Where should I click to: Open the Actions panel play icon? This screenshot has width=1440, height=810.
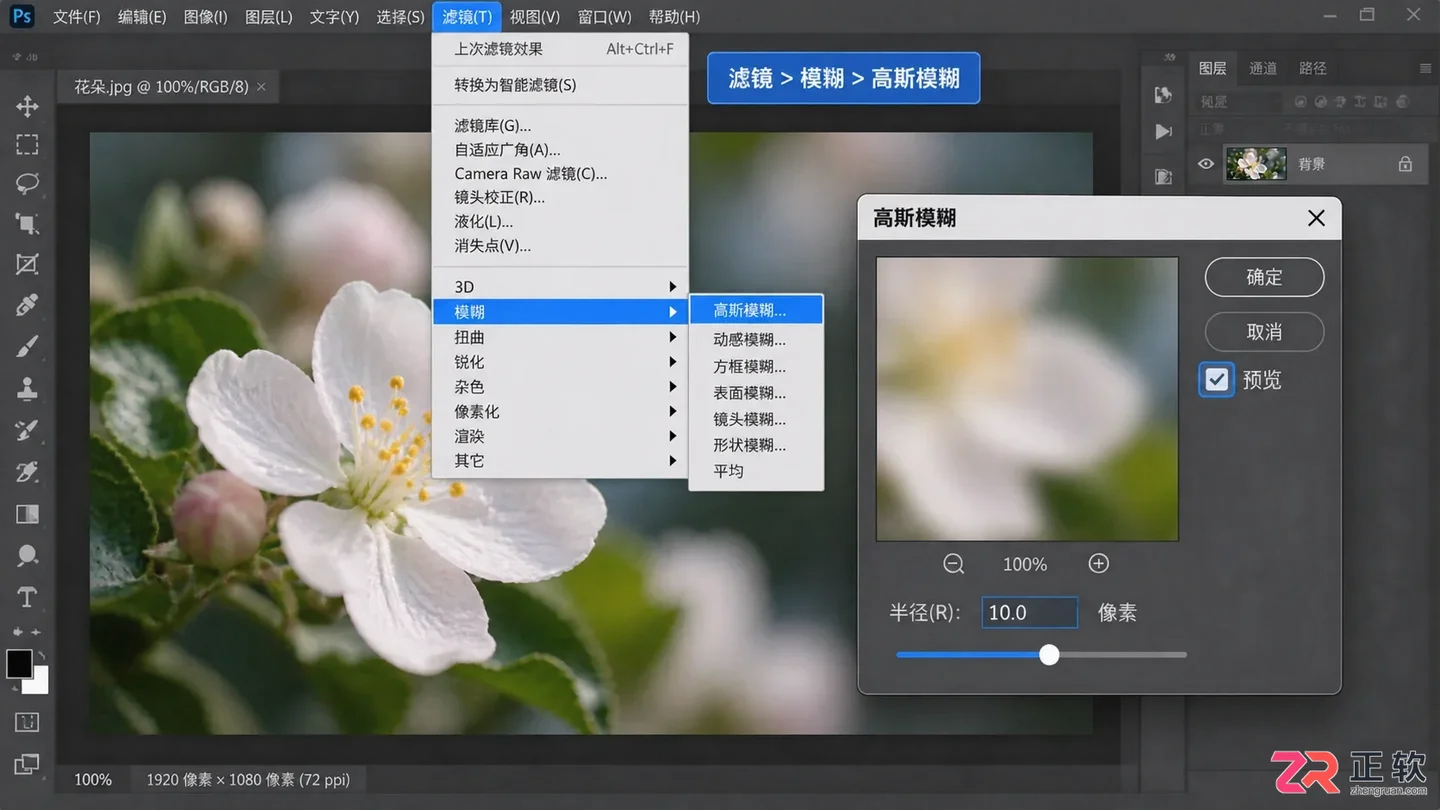click(x=1163, y=131)
